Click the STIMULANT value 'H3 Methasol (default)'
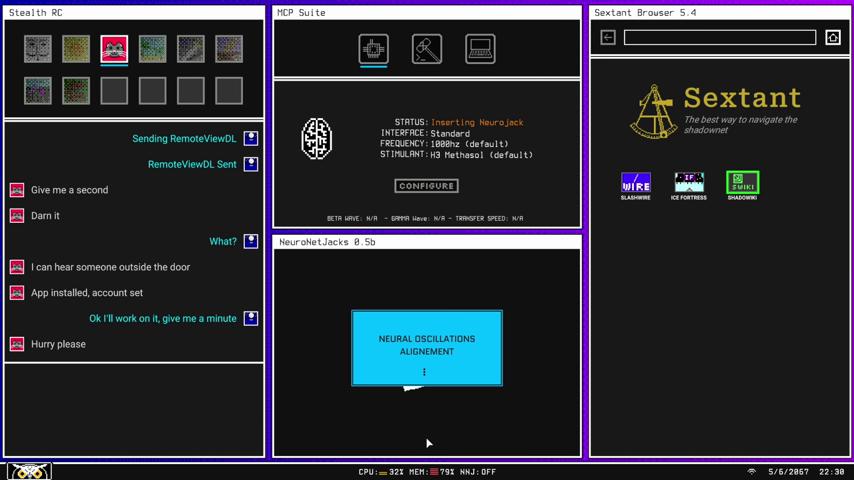Image resolution: width=854 pixels, height=480 pixels. [481, 155]
